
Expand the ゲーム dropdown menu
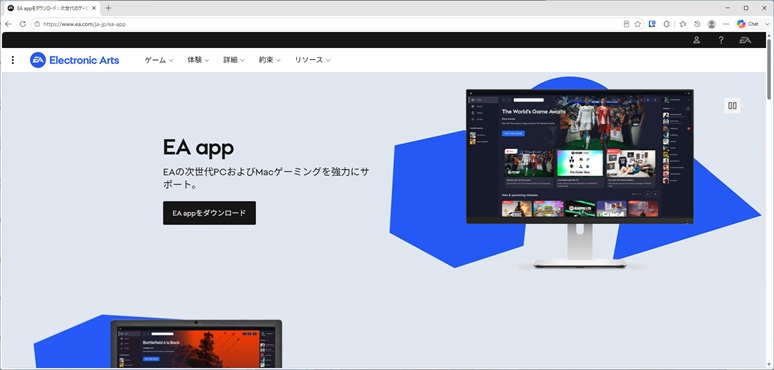point(159,60)
